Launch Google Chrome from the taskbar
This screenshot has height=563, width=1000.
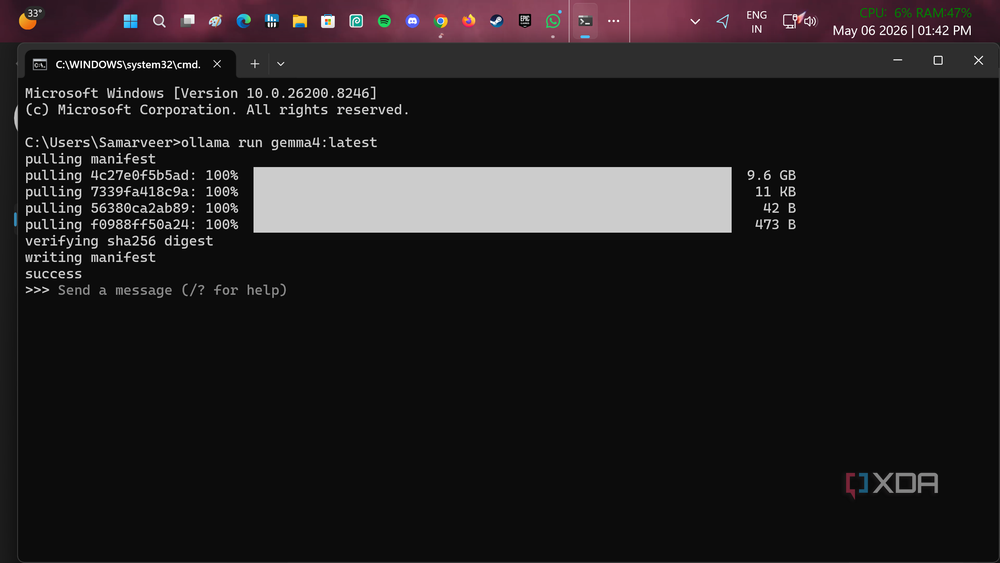(441, 21)
